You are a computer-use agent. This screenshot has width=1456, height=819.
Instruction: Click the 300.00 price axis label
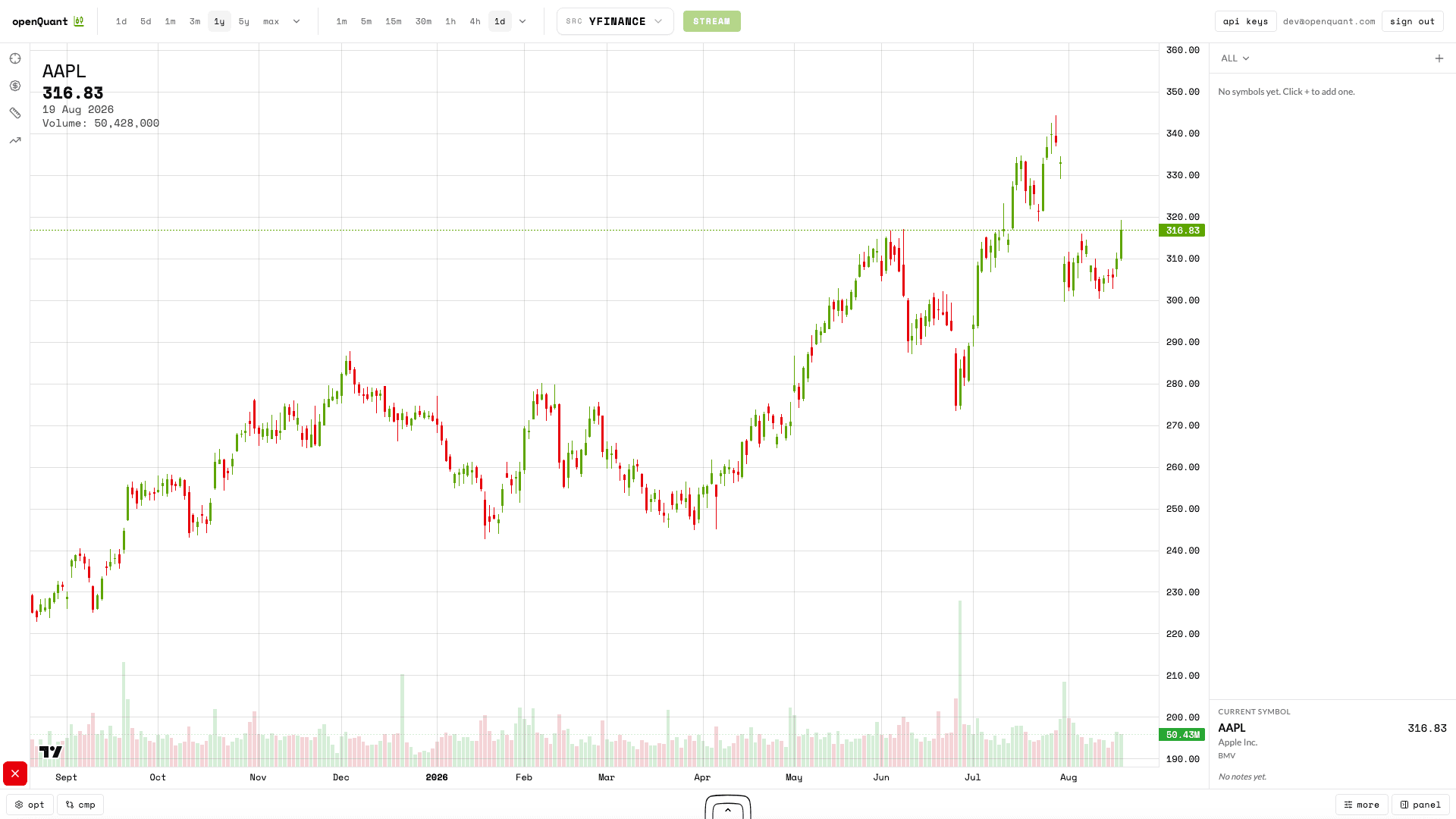(1183, 300)
